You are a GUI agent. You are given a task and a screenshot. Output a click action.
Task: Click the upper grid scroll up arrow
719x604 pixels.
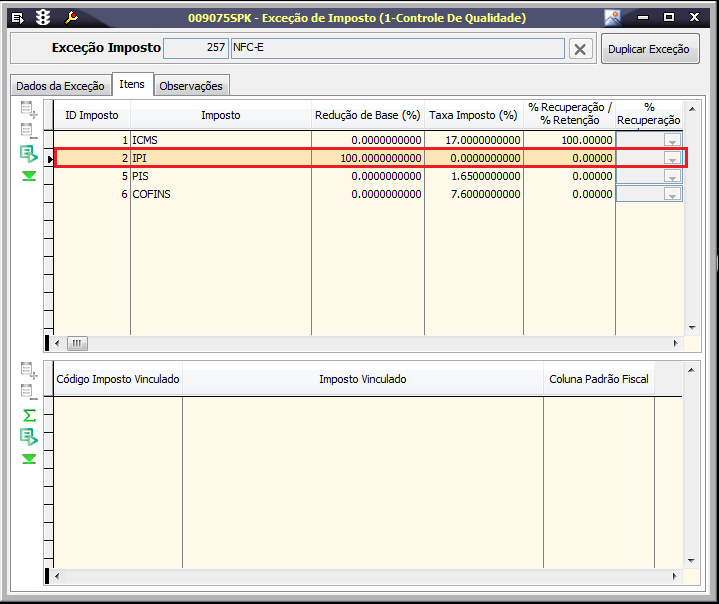pyautogui.click(x=692, y=109)
